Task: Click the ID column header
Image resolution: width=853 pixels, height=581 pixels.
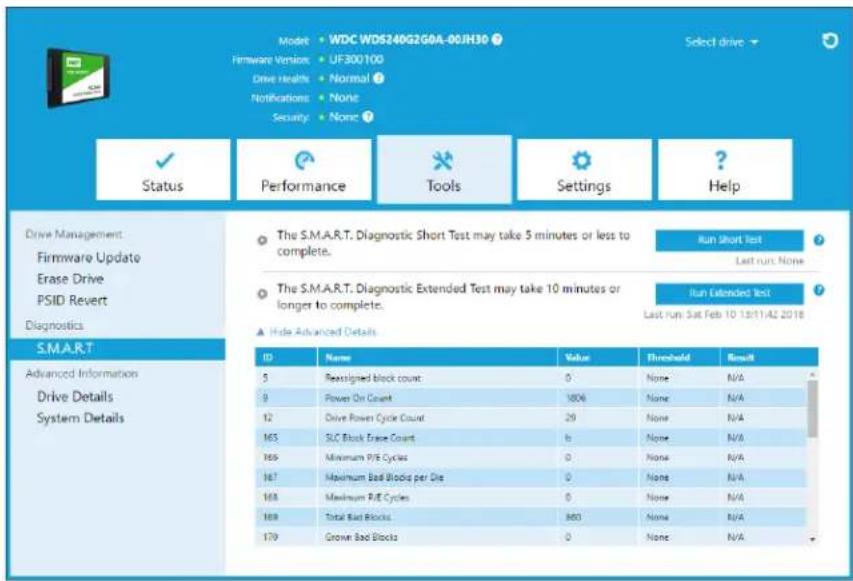Action: (286, 357)
